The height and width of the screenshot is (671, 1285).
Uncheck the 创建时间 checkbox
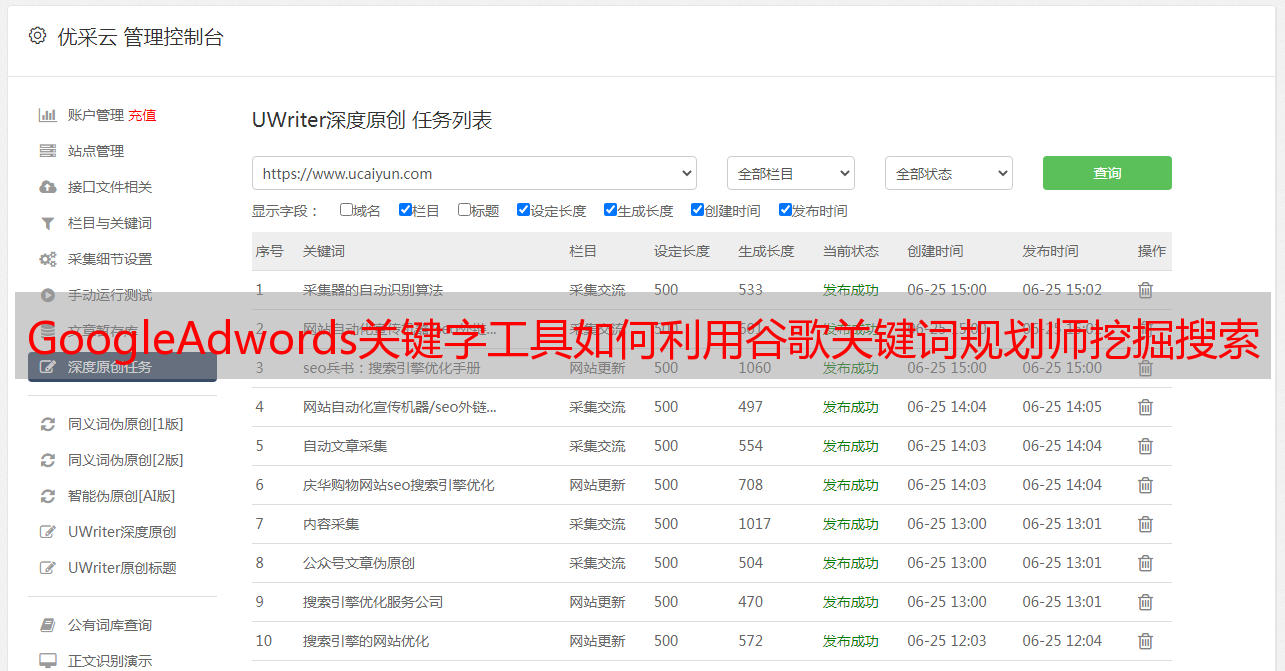click(697, 210)
